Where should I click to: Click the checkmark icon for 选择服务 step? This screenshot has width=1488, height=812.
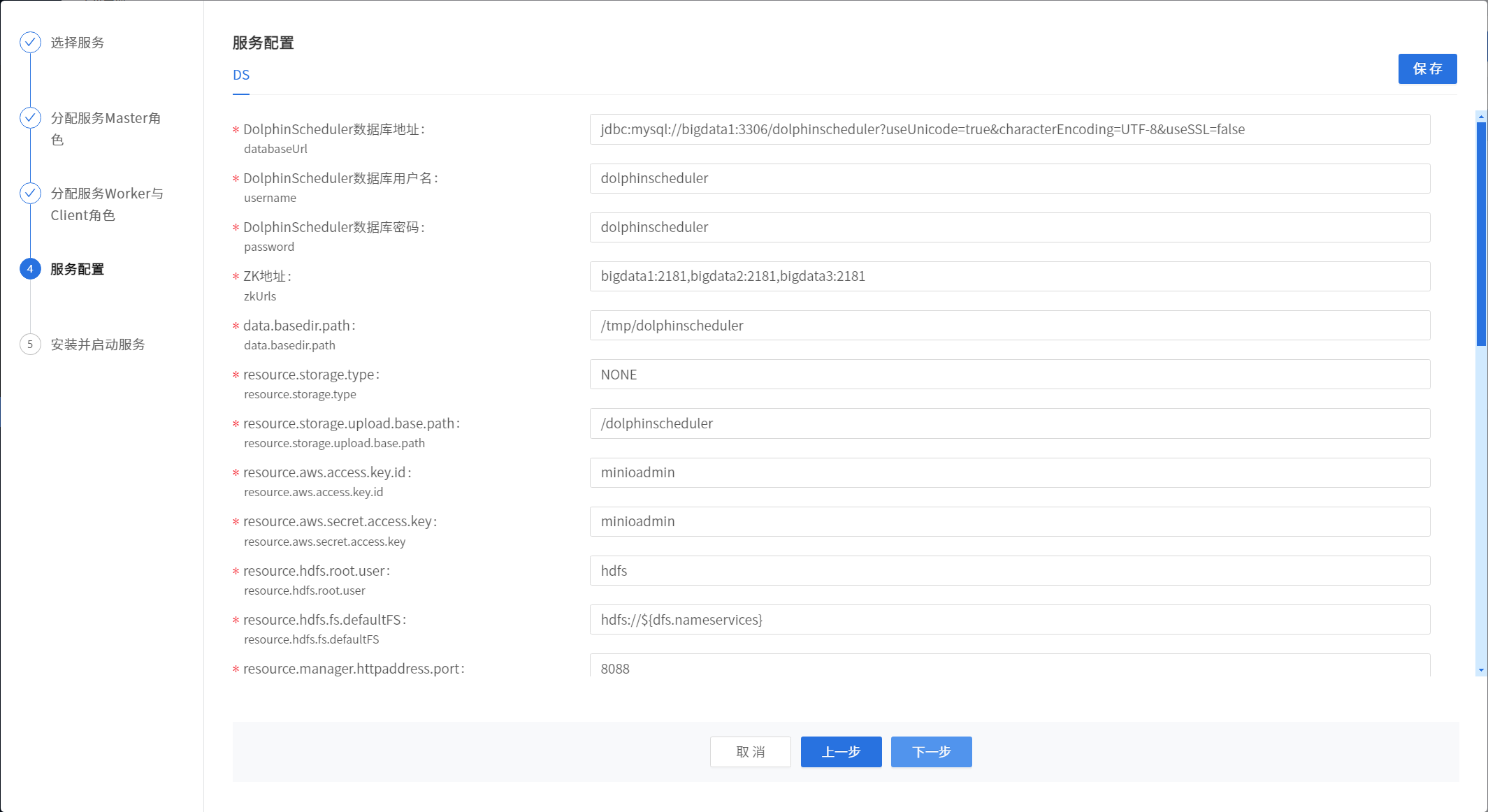click(x=30, y=43)
